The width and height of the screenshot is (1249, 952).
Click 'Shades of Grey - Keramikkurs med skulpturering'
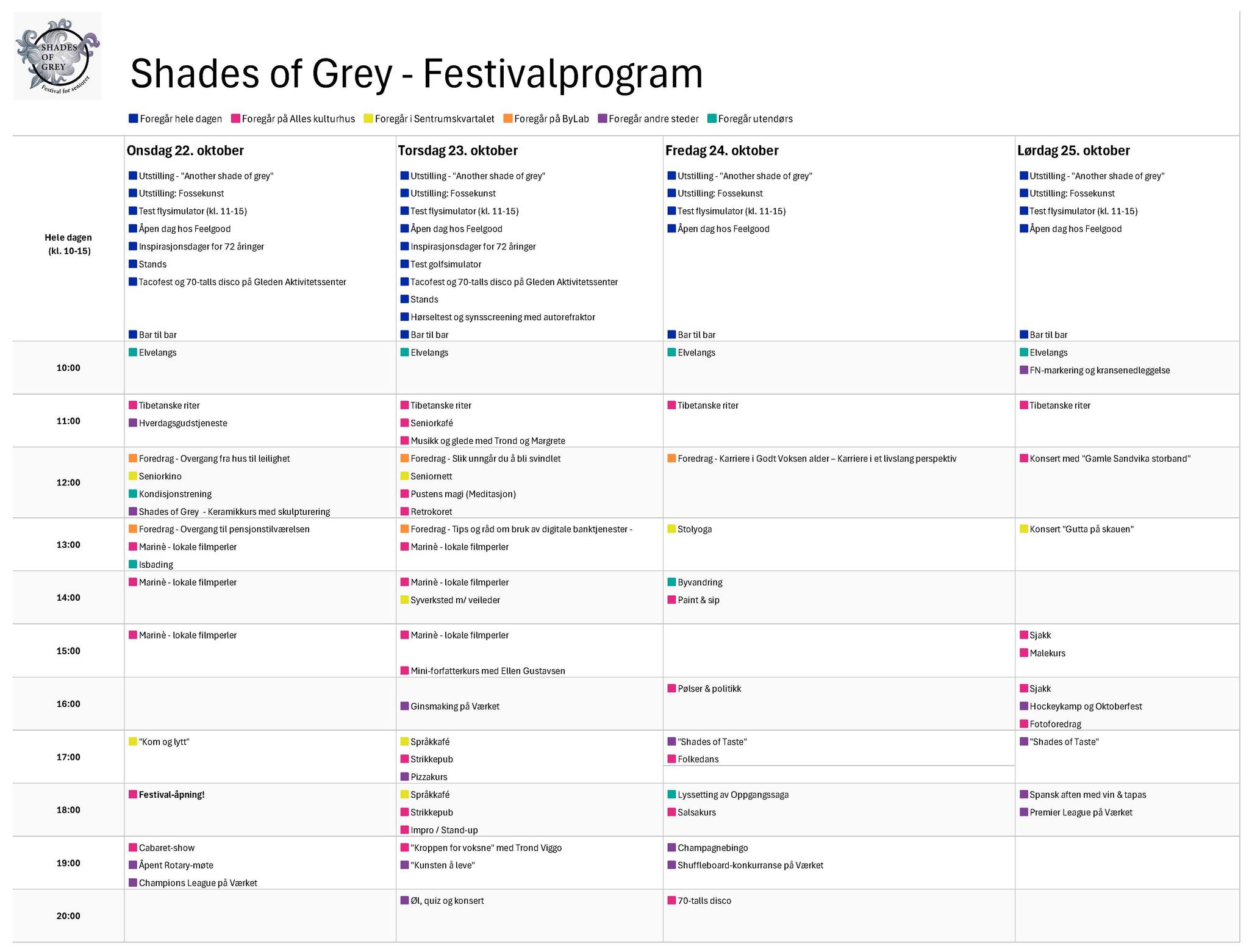(234, 512)
